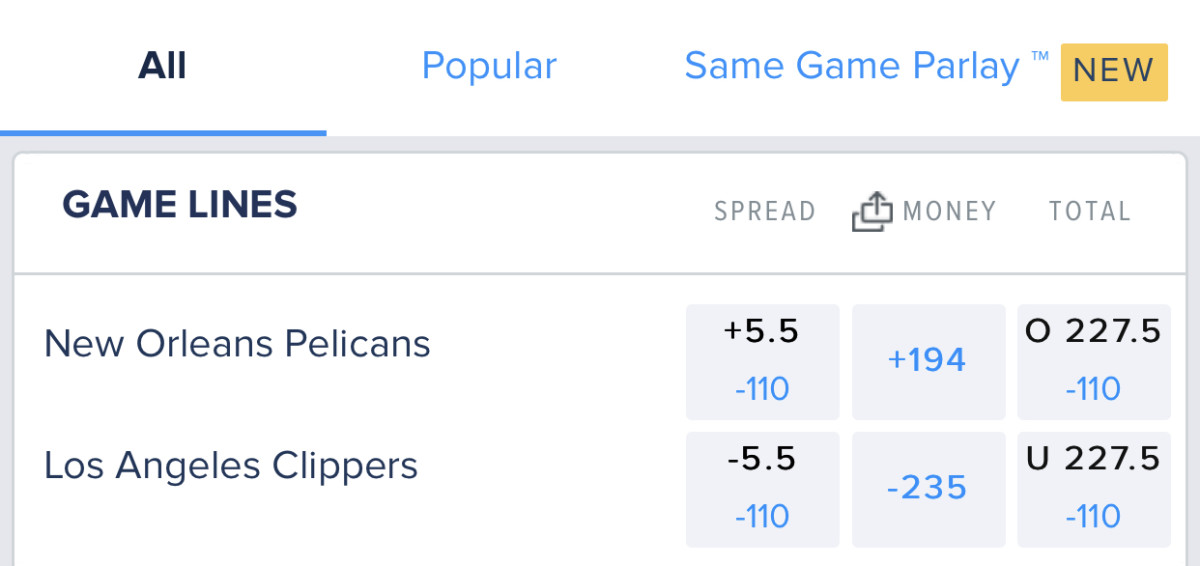Pick Pelicans +5.5 spread bet
1200x566 pixels.
[x=762, y=361]
